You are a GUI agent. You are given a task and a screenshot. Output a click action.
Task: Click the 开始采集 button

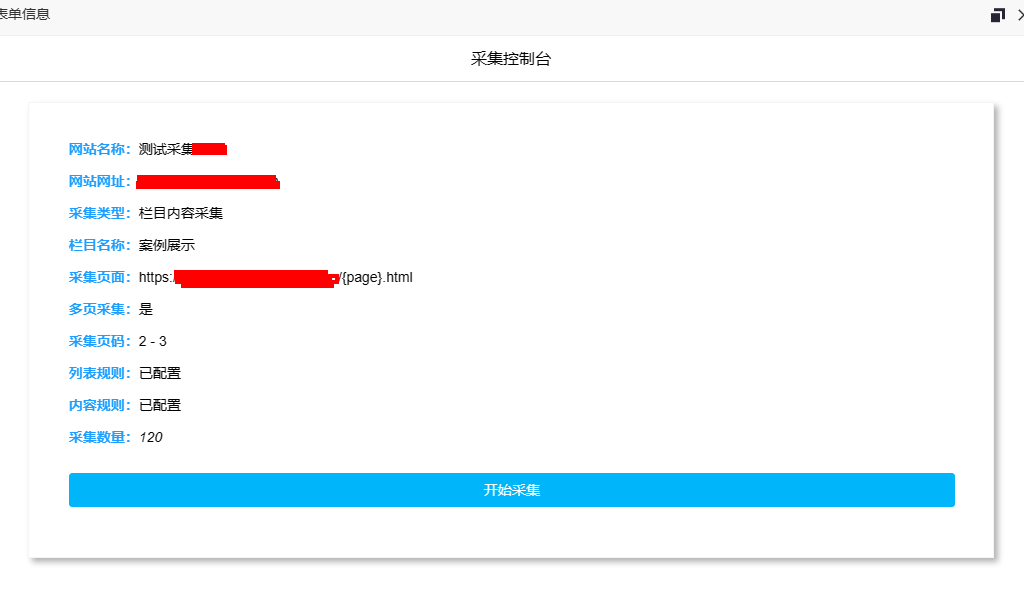coord(511,490)
